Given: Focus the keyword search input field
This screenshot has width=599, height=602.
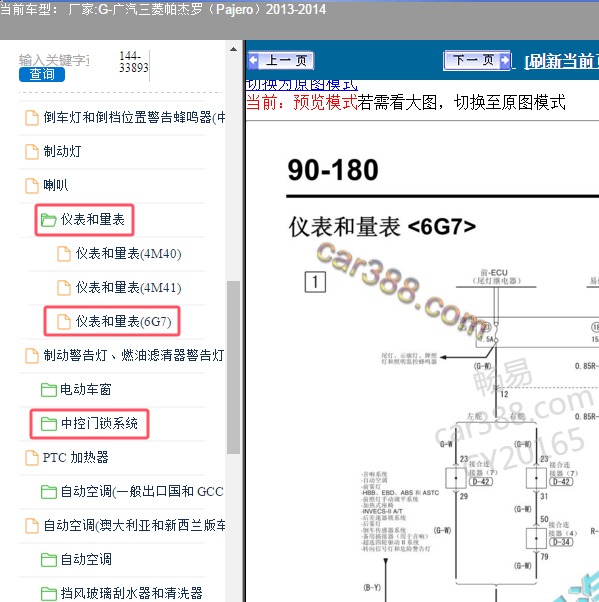Looking at the screenshot, I should pos(55,60).
